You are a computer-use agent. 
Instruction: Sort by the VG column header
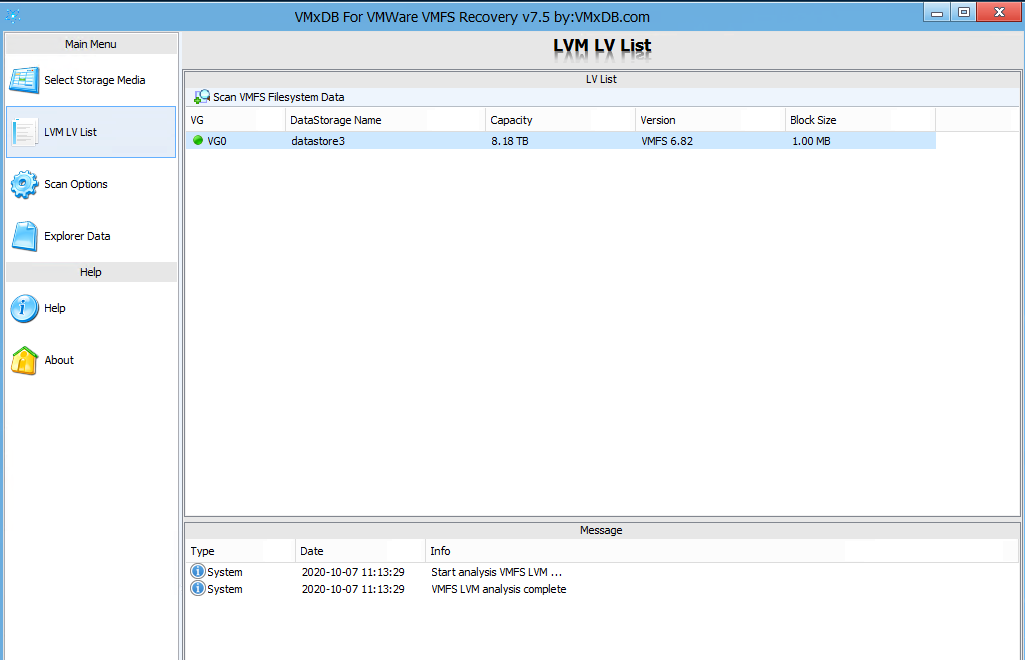[x=235, y=120]
